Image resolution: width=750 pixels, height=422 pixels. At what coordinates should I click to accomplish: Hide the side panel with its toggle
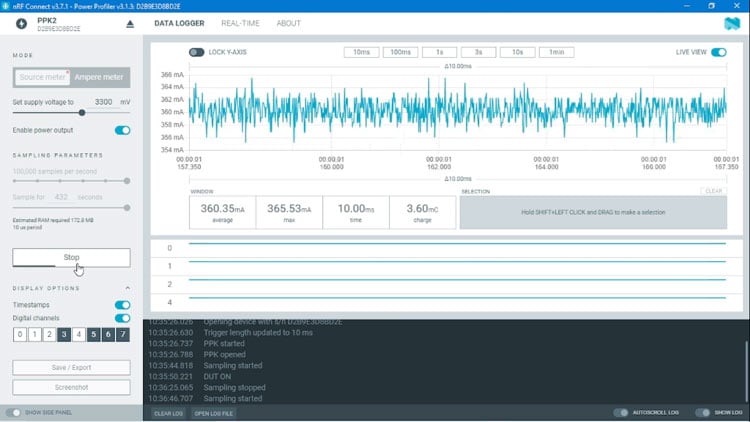(14, 412)
